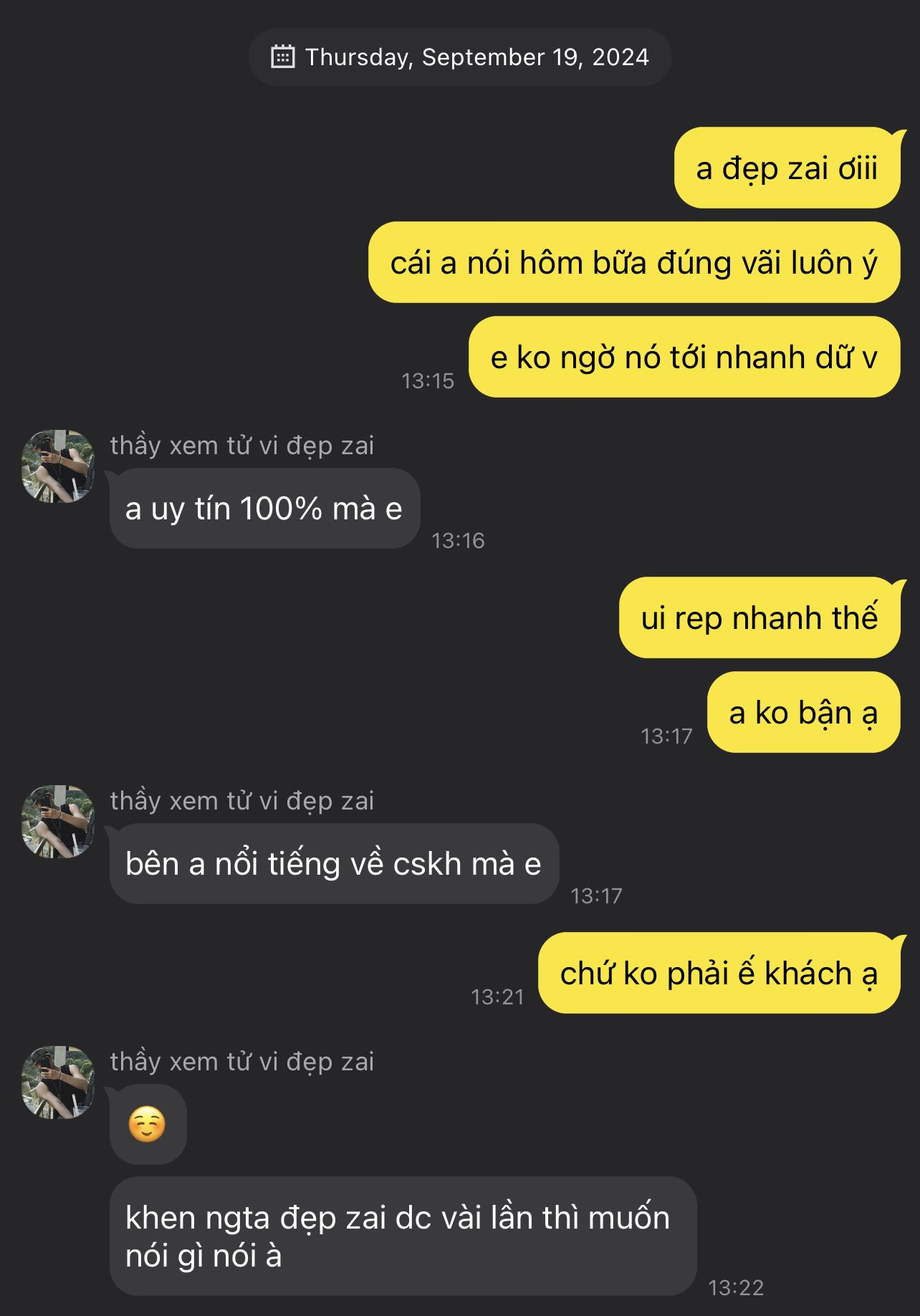
Task: Select the 'cái a nói hôm bữa đúng vãi luôn ý' bubble
Action: 634,263
